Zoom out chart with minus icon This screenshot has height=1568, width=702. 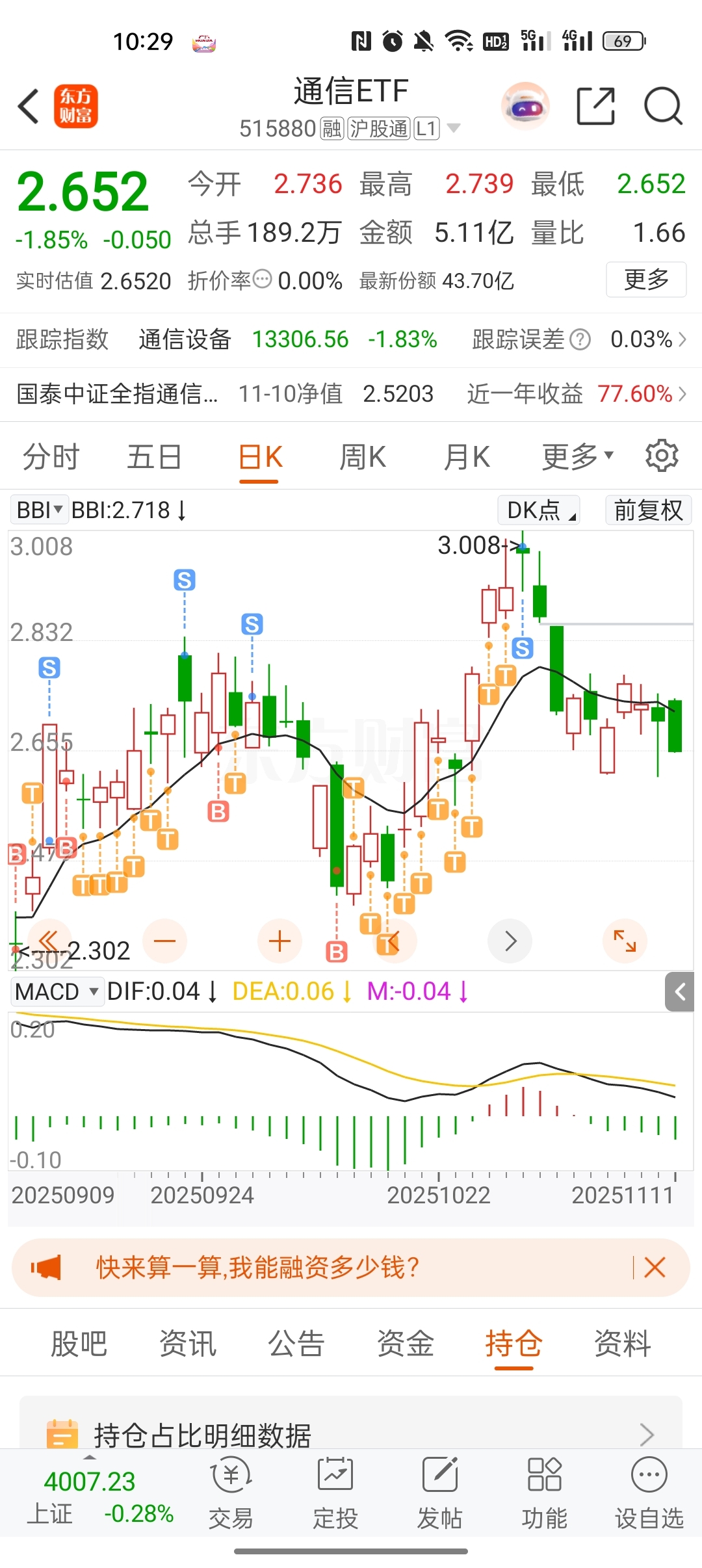(x=165, y=941)
